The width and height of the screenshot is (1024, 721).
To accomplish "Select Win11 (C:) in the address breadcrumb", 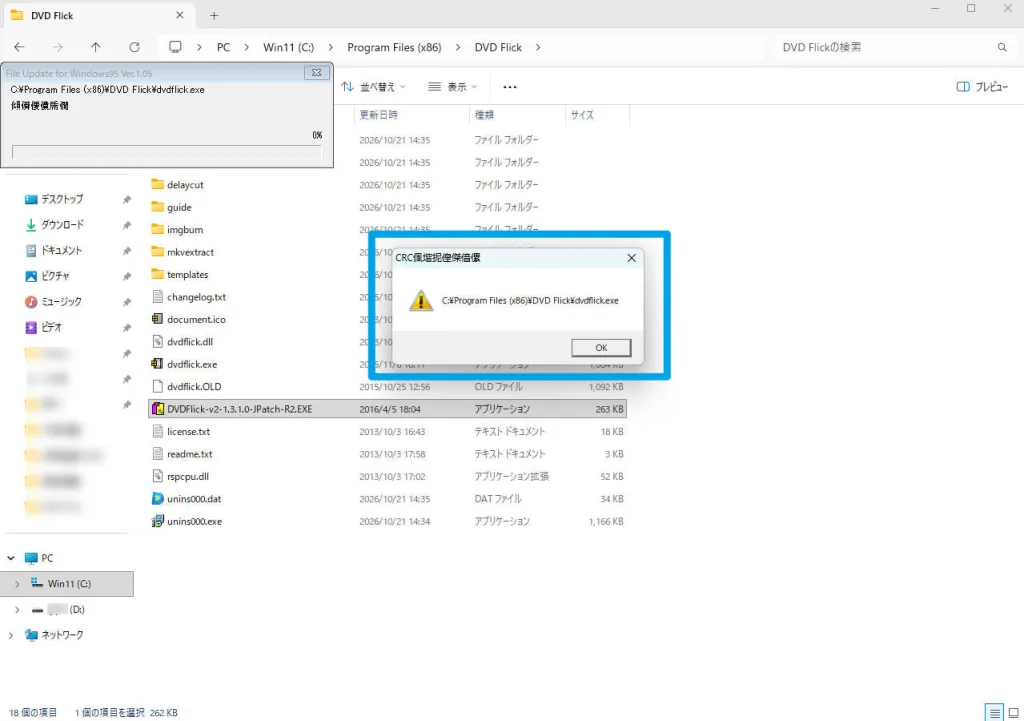I will (289, 47).
